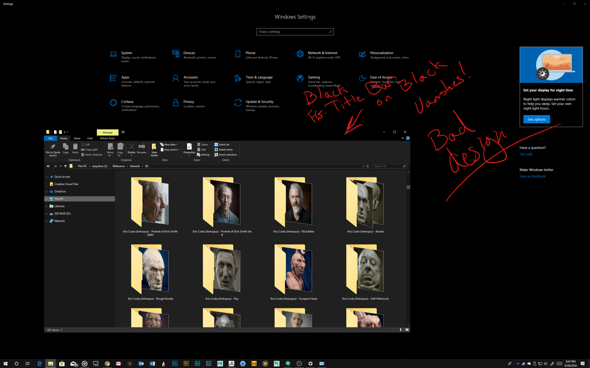This screenshot has width=590, height=368.
Task: Open the System settings category
Action: [x=132, y=56]
